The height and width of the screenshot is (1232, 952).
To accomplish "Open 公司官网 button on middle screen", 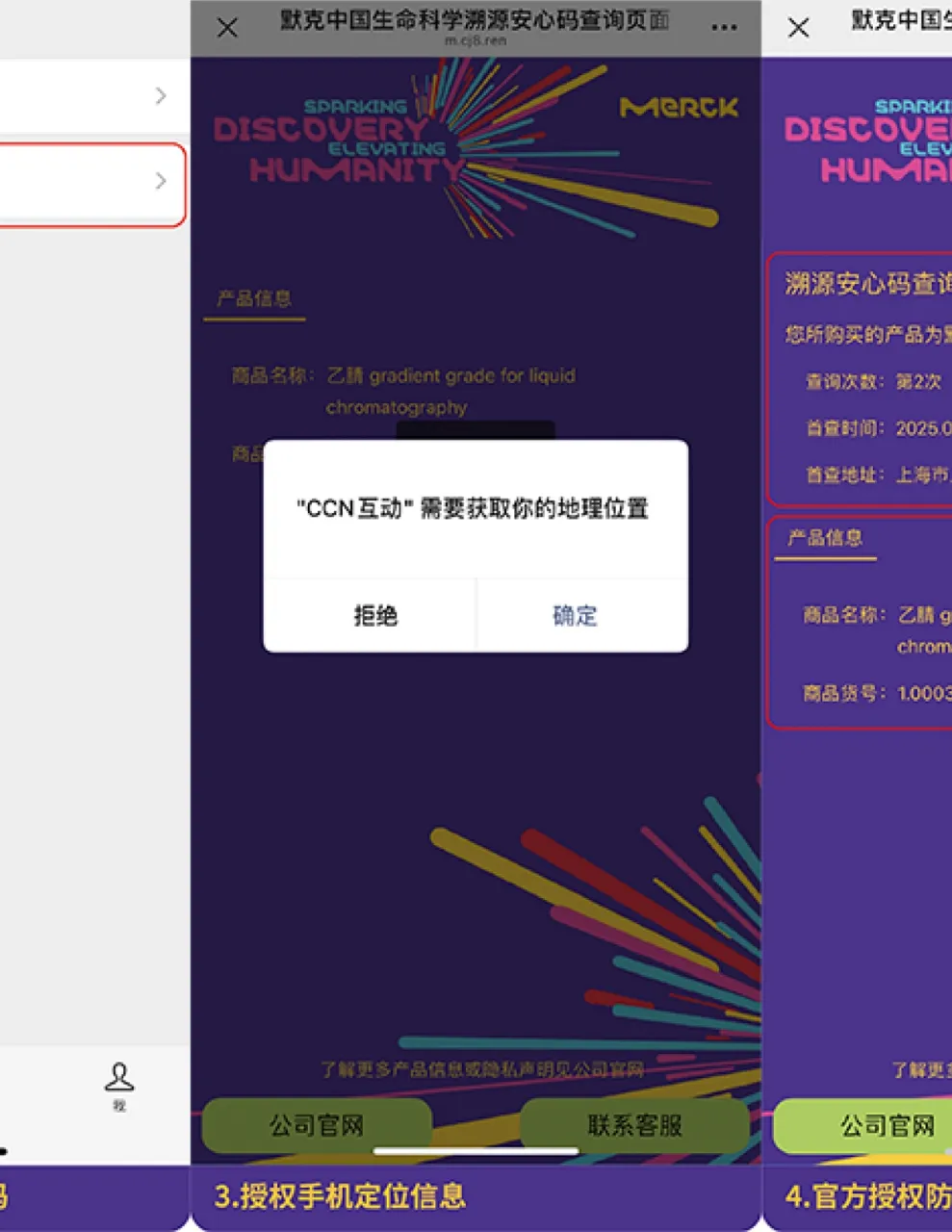I will (x=317, y=1125).
